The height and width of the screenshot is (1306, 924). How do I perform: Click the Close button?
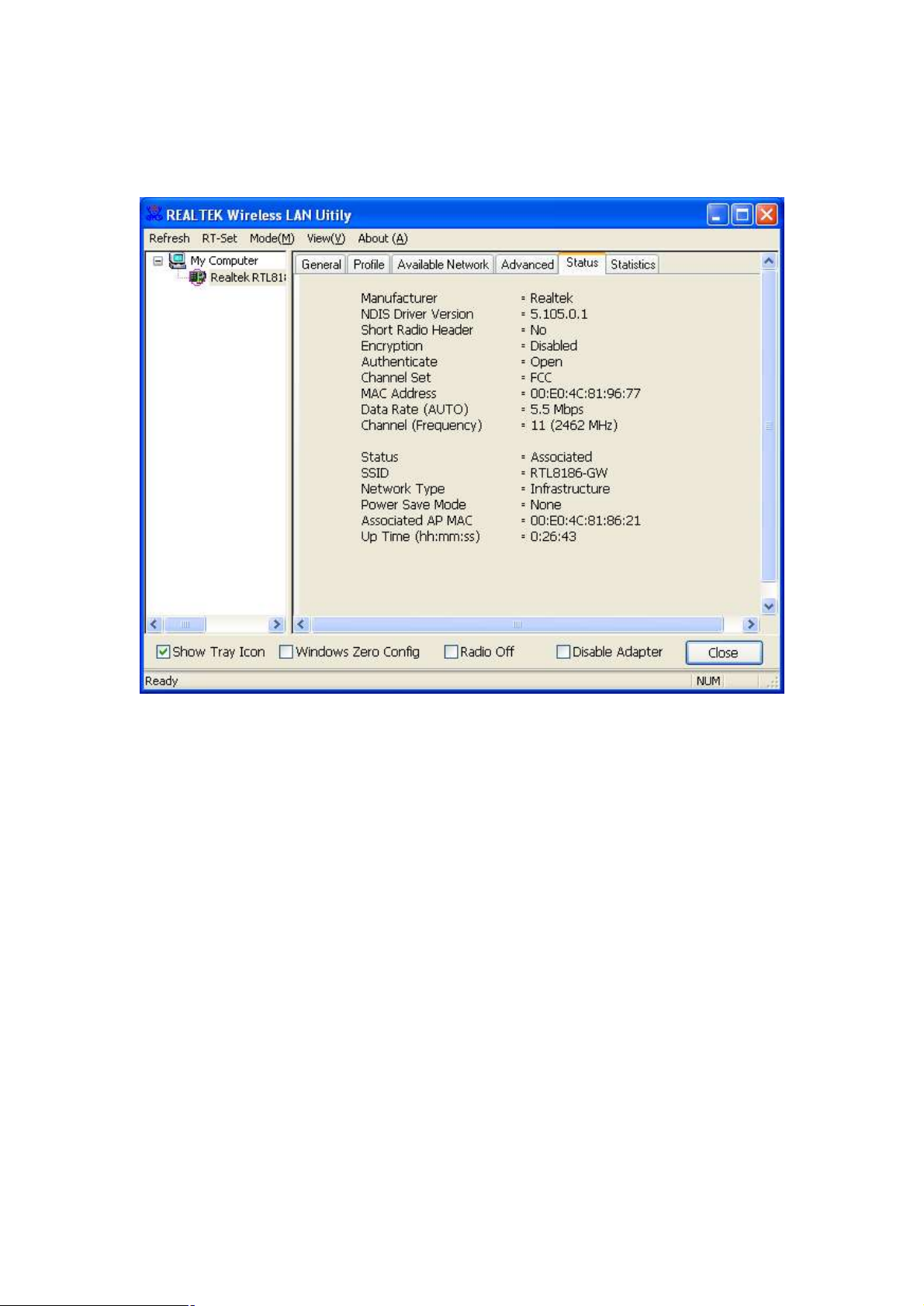[724, 653]
